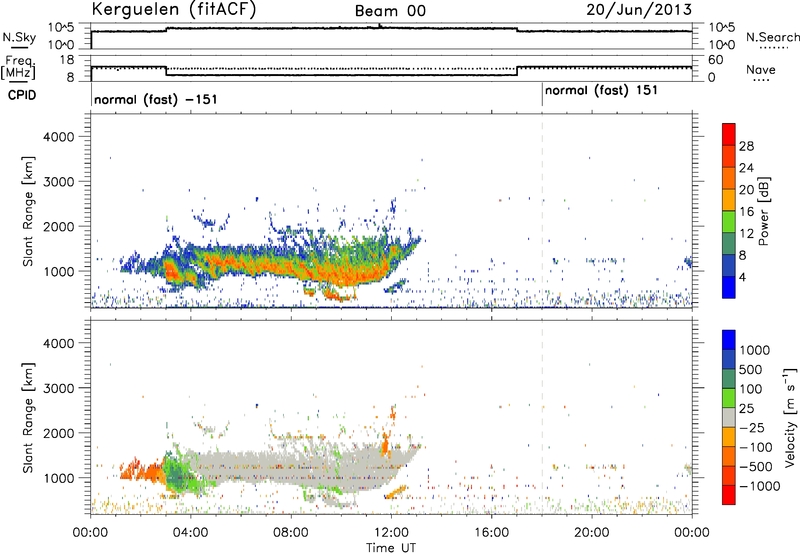Click the "12:00" time tick label
This screenshot has height=554, width=800.
[391, 533]
